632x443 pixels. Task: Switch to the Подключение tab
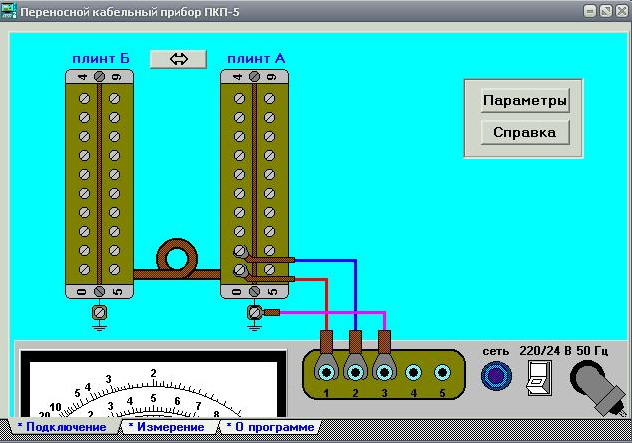tap(66, 427)
